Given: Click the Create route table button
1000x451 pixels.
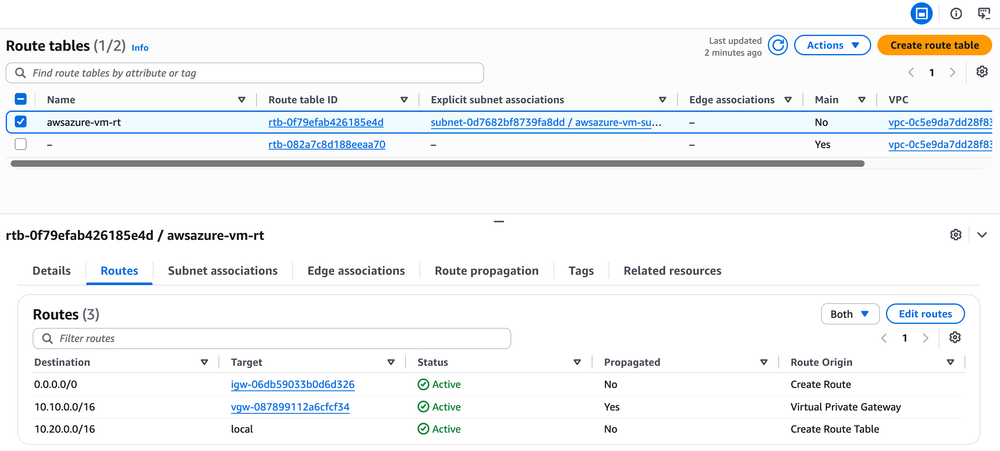Looking at the screenshot, I should click(x=934, y=45).
